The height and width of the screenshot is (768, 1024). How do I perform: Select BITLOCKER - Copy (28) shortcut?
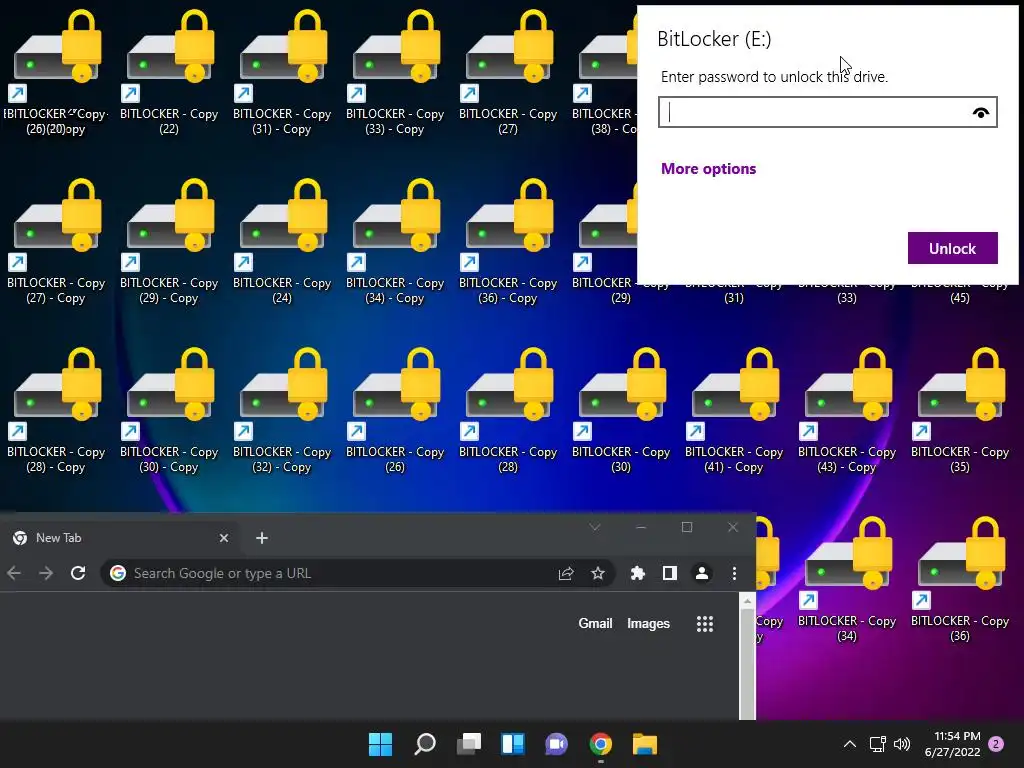click(x=508, y=410)
